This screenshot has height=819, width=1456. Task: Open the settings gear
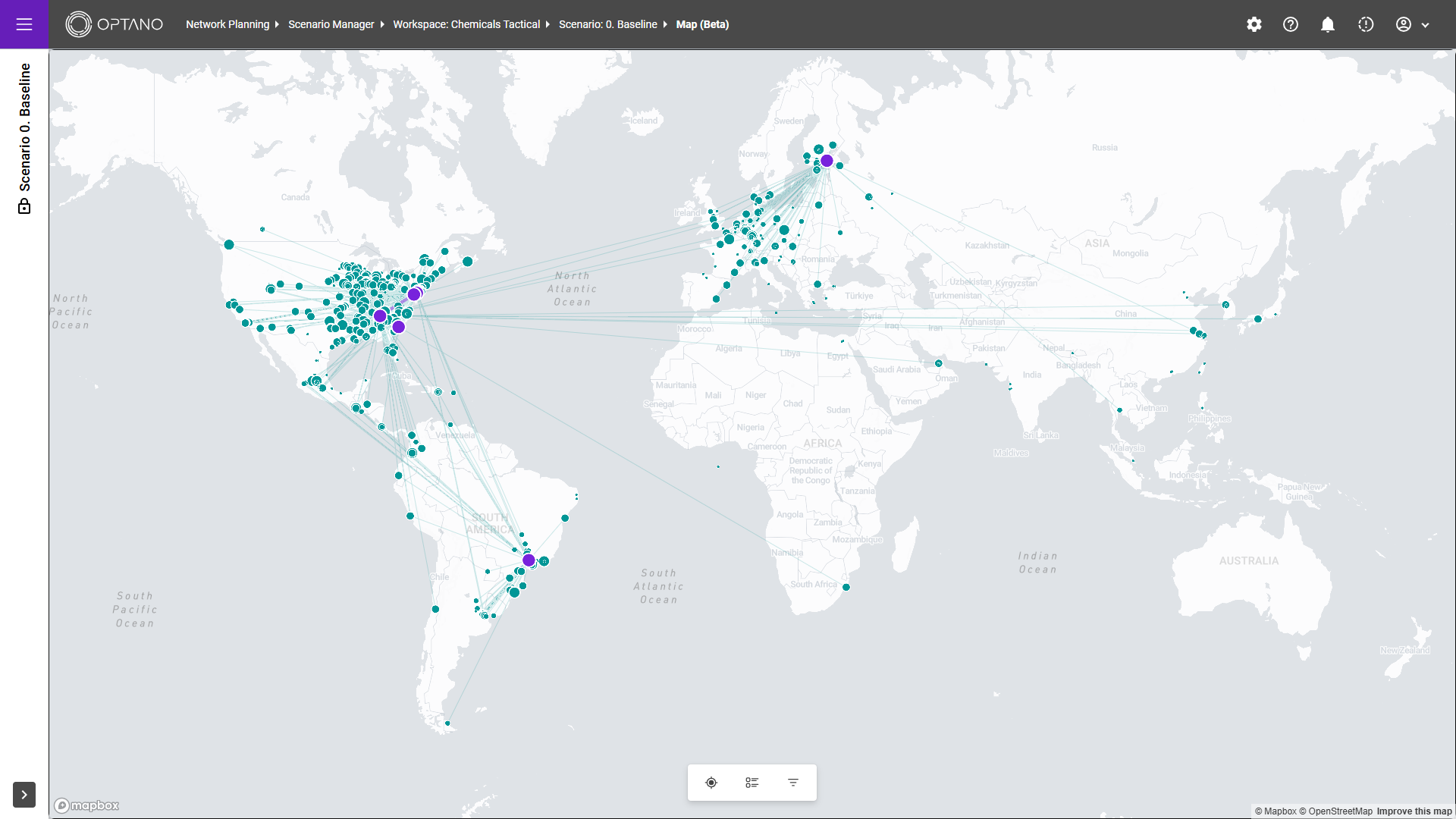pos(1254,24)
